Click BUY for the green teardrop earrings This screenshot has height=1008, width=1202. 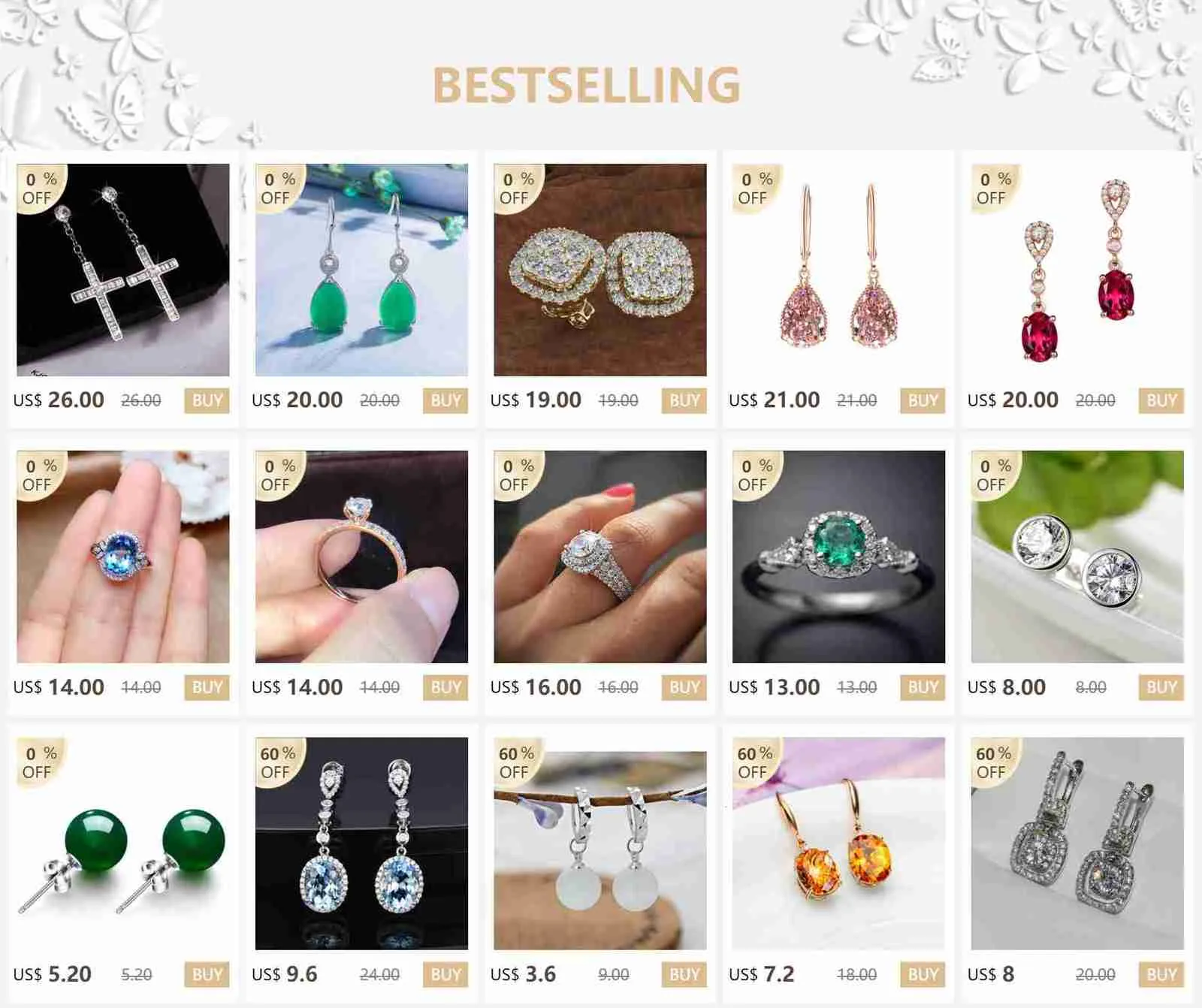click(x=445, y=400)
